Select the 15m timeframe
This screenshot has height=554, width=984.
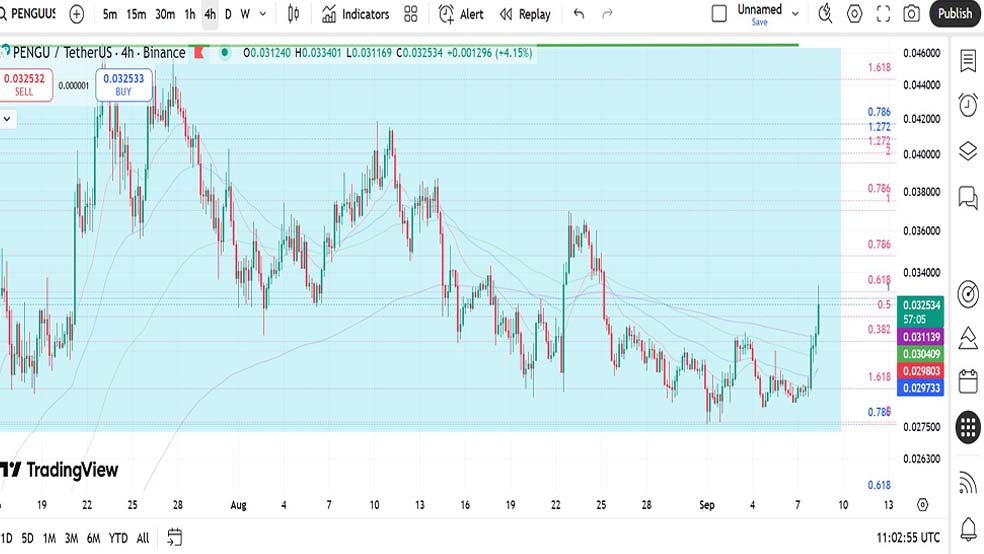[136, 14]
